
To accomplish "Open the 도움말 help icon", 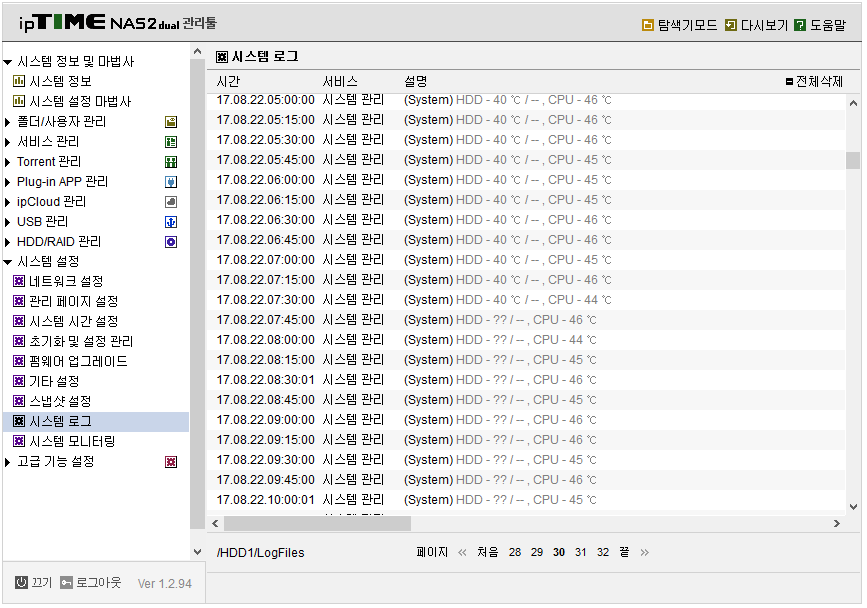I will pos(800,25).
